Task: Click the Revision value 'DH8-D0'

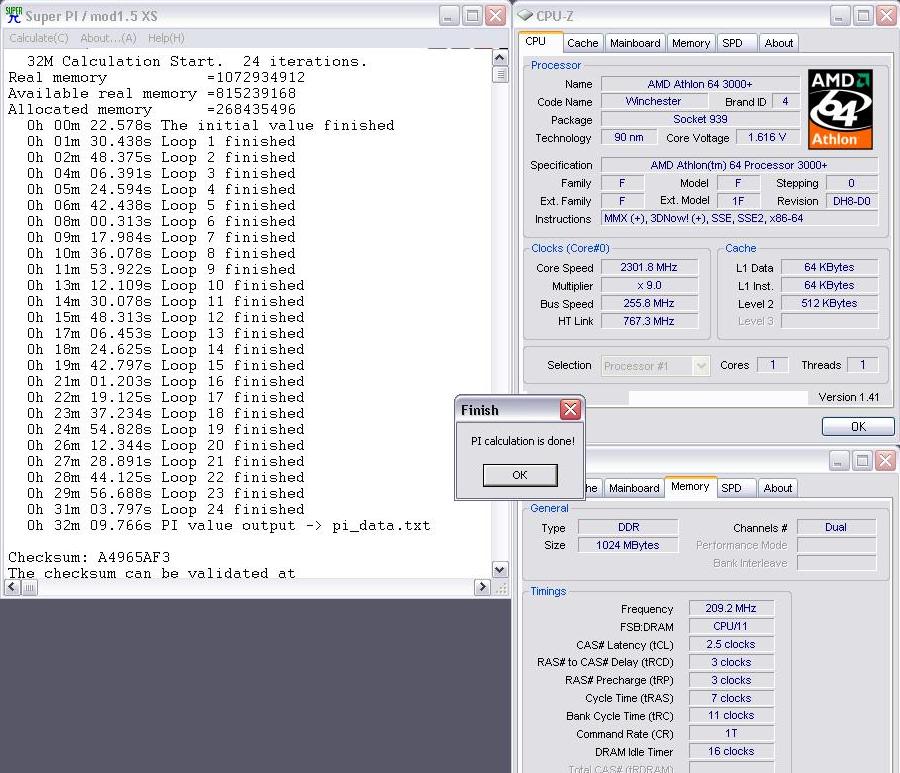Action: [x=852, y=201]
